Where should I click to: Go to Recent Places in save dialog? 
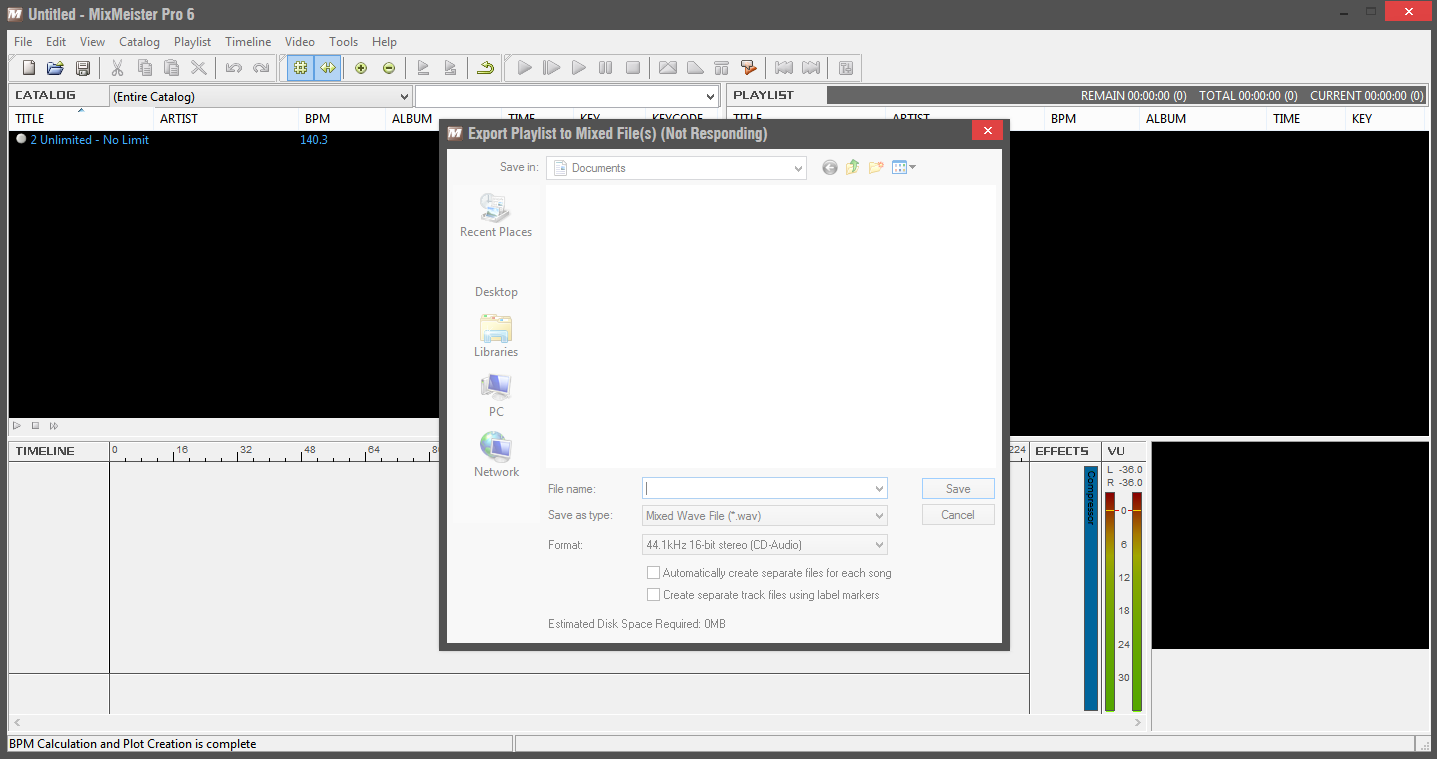[x=496, y=216]
